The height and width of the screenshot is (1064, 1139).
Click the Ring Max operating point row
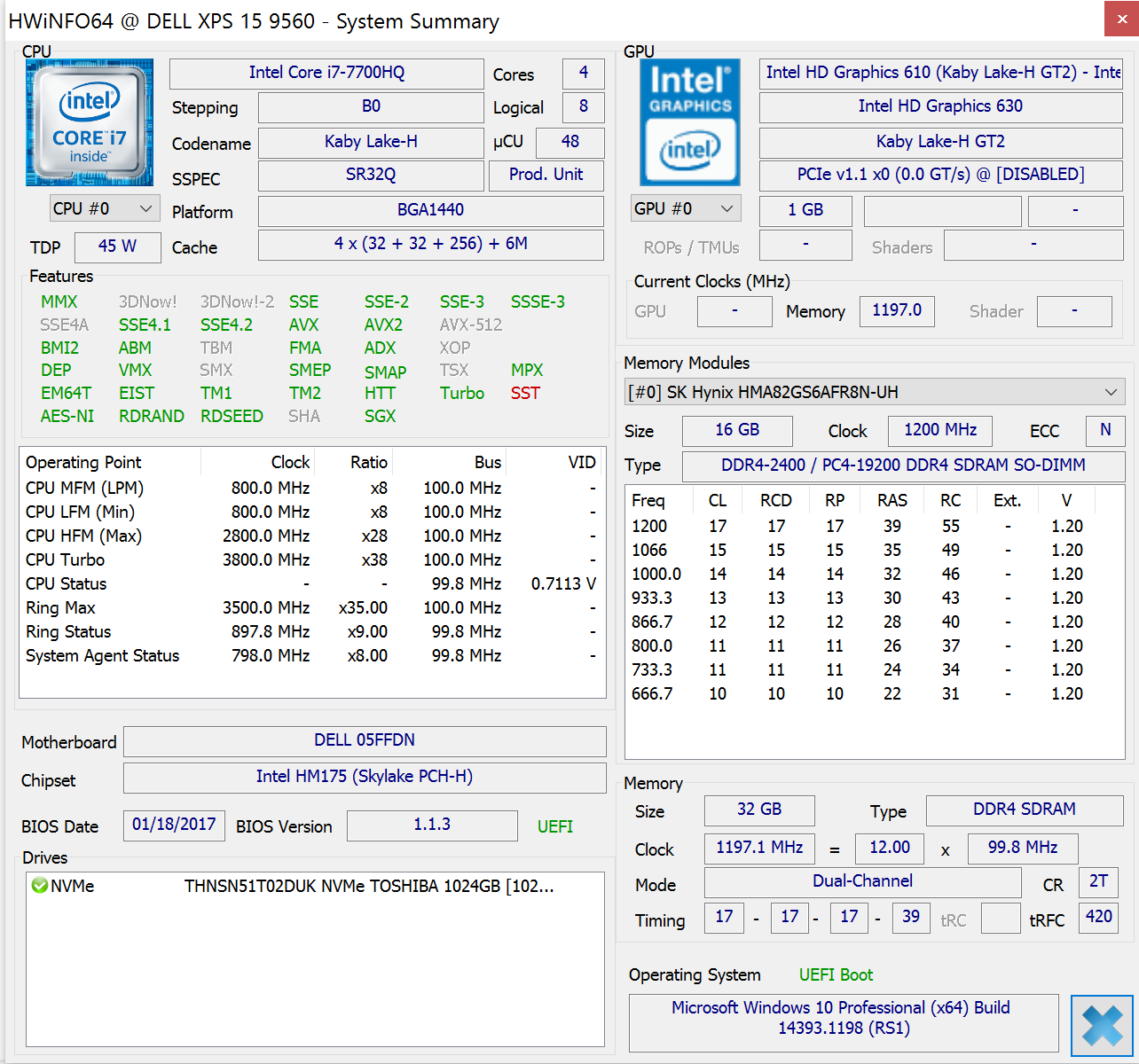311,607
